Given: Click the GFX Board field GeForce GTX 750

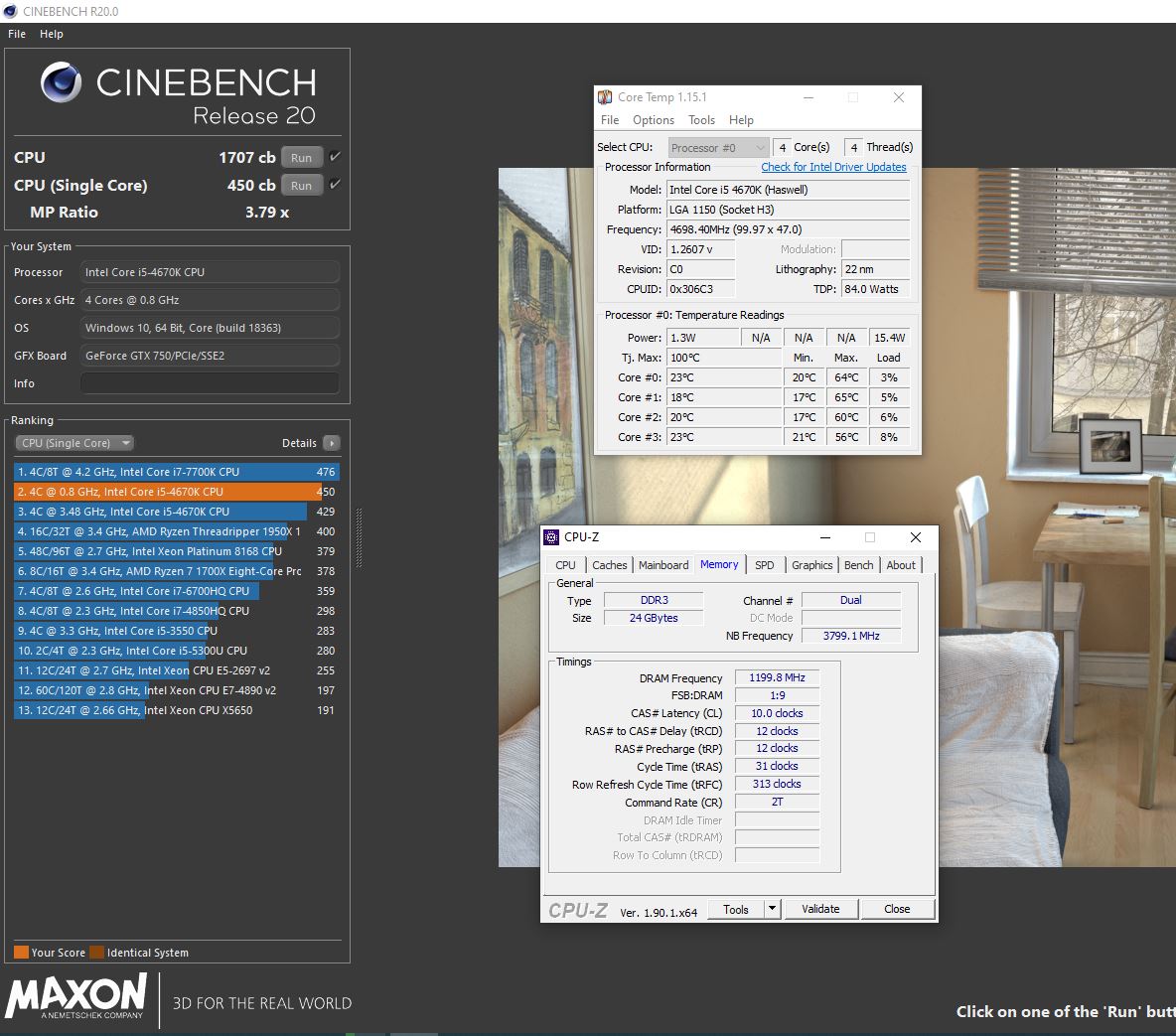Looking at the screenshot, I should 210,356.
